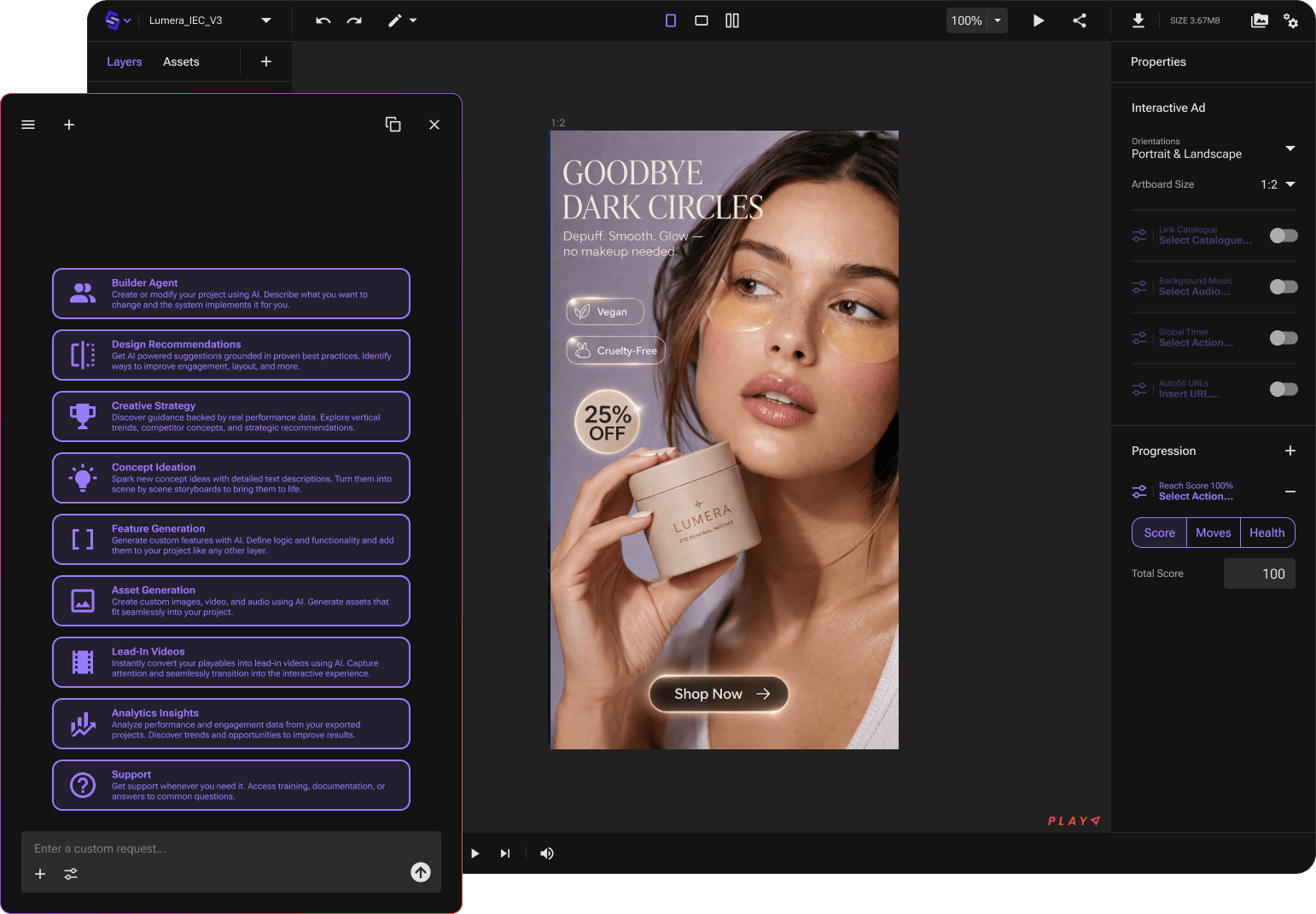Switch to the Assets tab

(181, 61)
